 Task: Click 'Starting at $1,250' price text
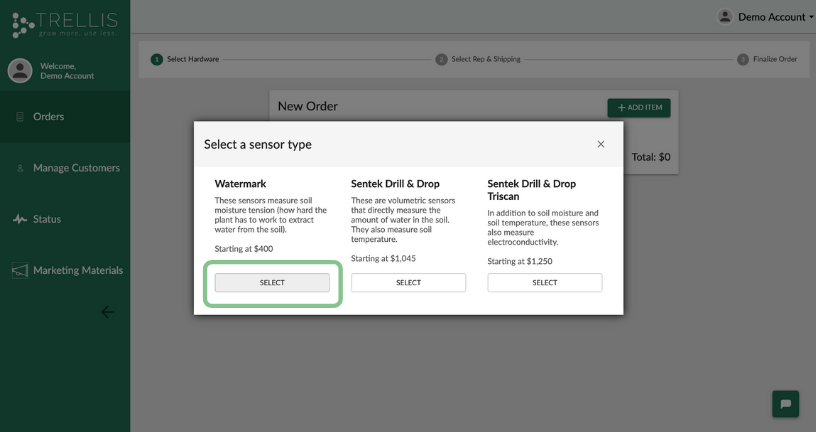tap(520, 261)
